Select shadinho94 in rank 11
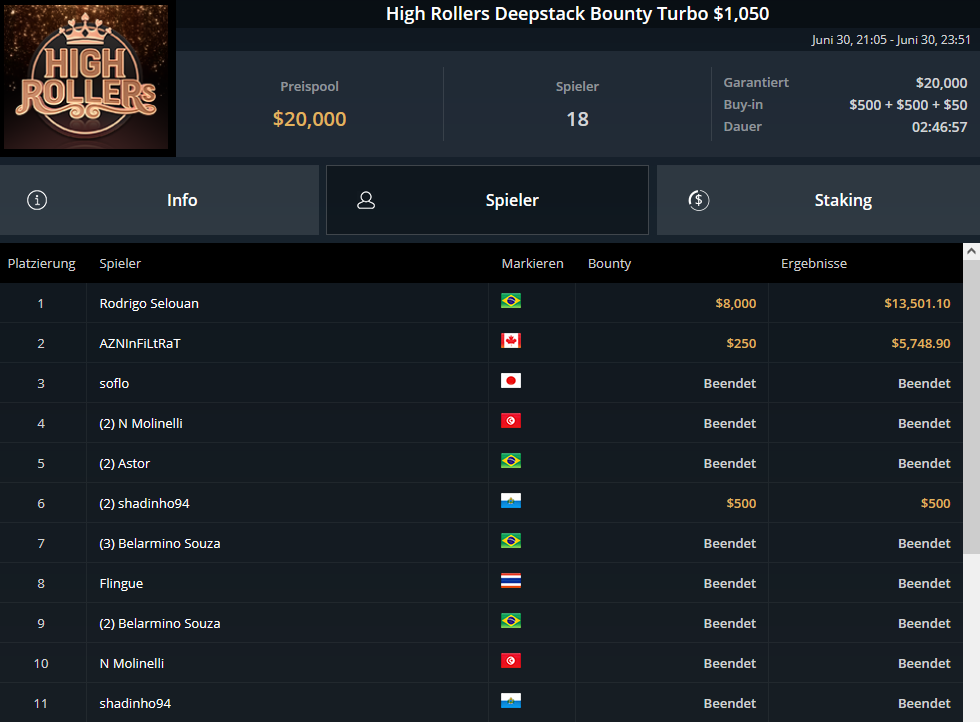Screen dimensions: 980x722 (135, 703)
